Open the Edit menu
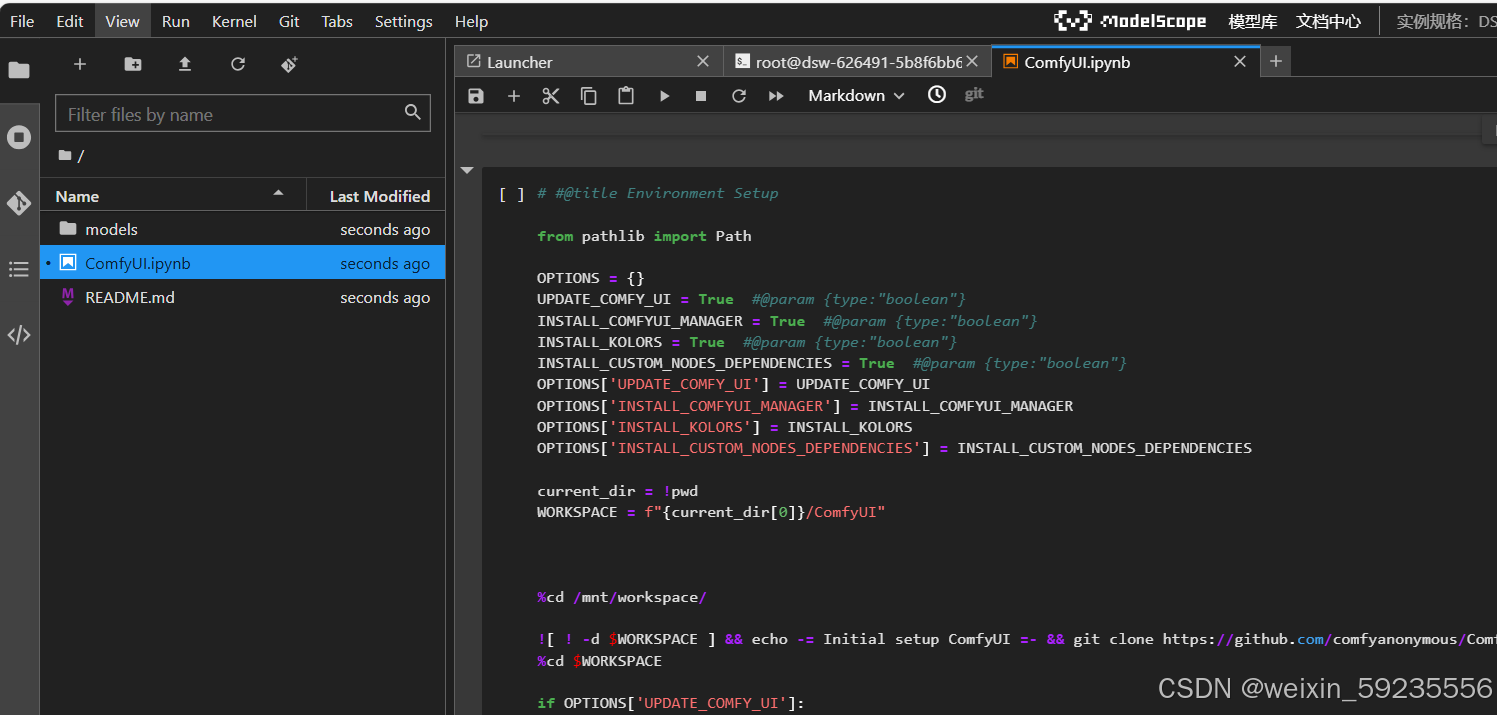 pyautogui.click(x=70, y=21)
